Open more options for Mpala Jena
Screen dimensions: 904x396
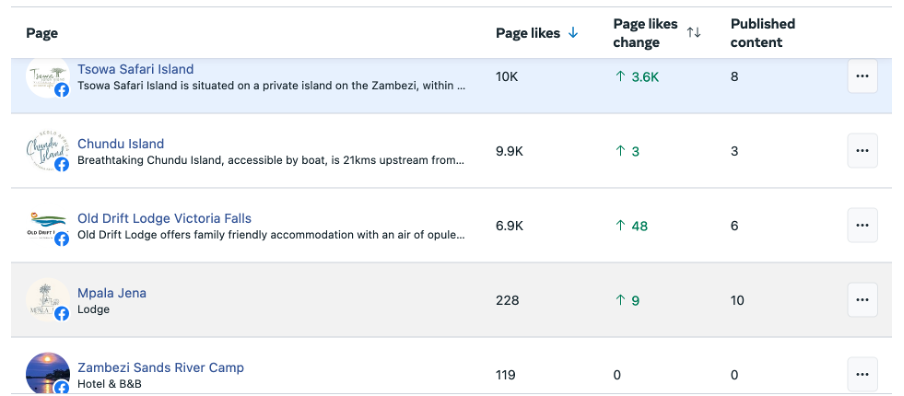[862, 300]
